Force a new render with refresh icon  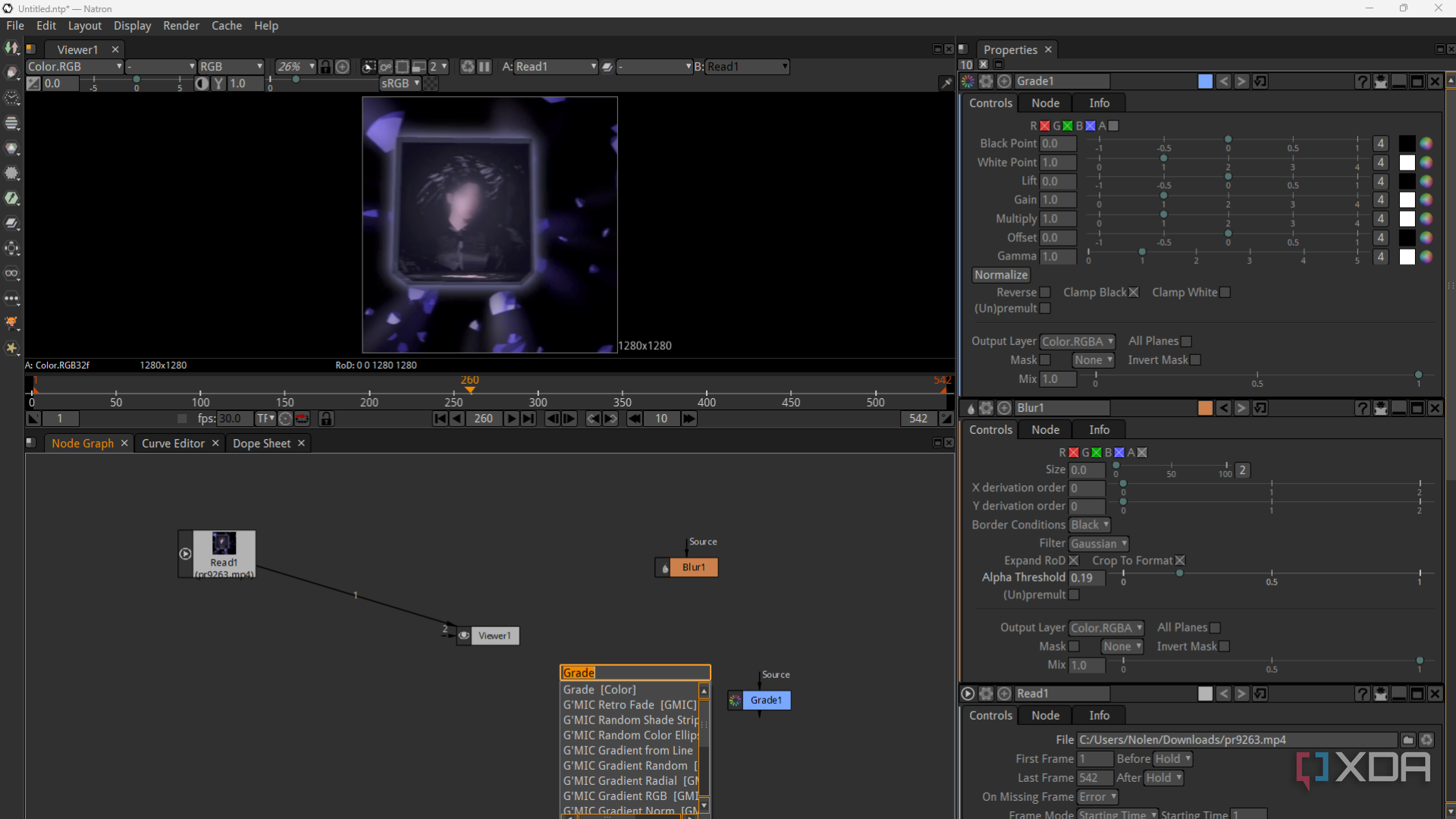pyautogui.click(x=468, y=67)
